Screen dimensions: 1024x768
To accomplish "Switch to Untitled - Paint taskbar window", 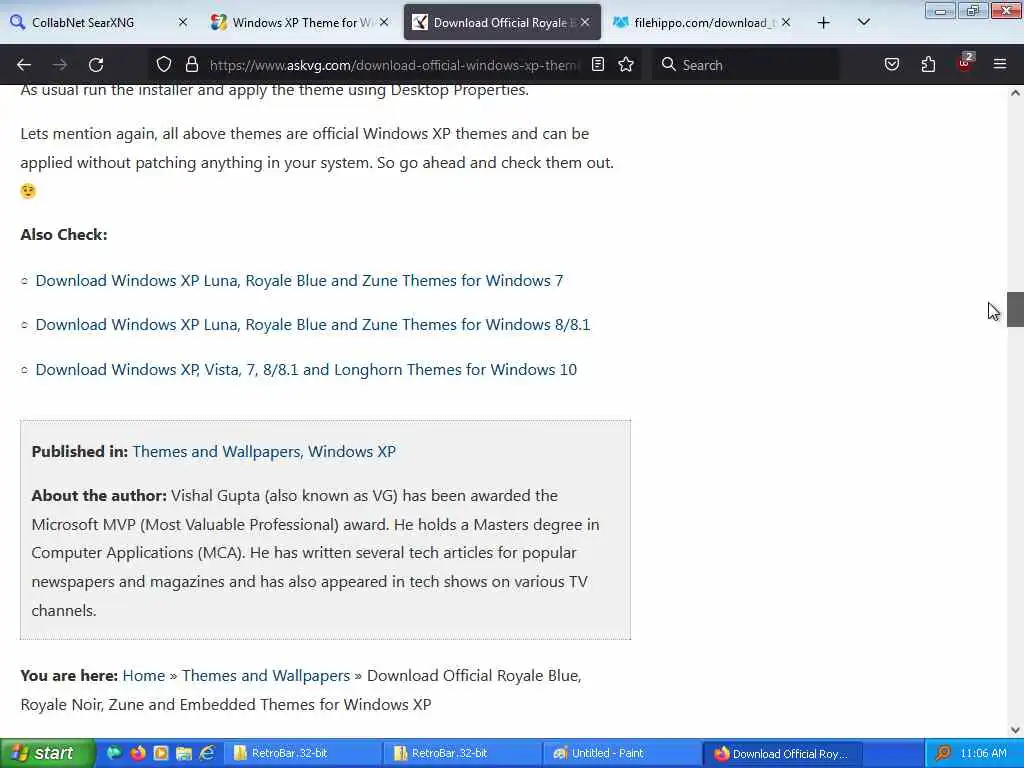I will [x=622, y=754].
